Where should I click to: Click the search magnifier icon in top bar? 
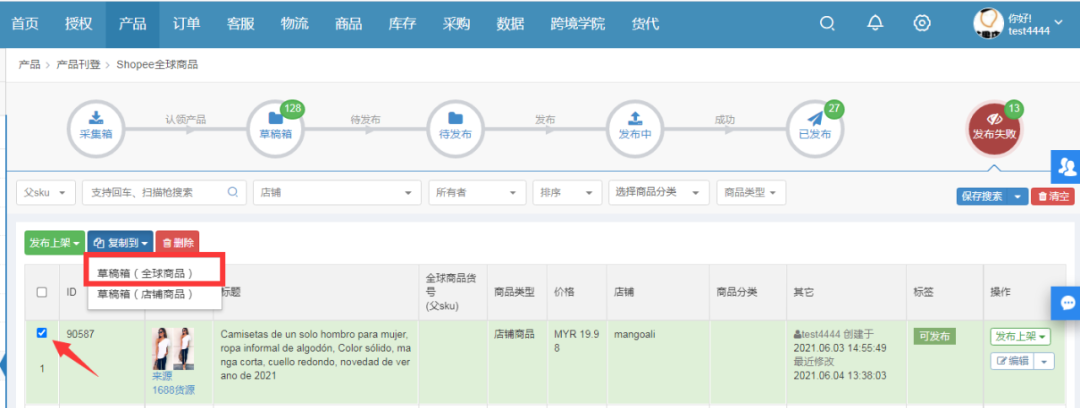(827, 24)
